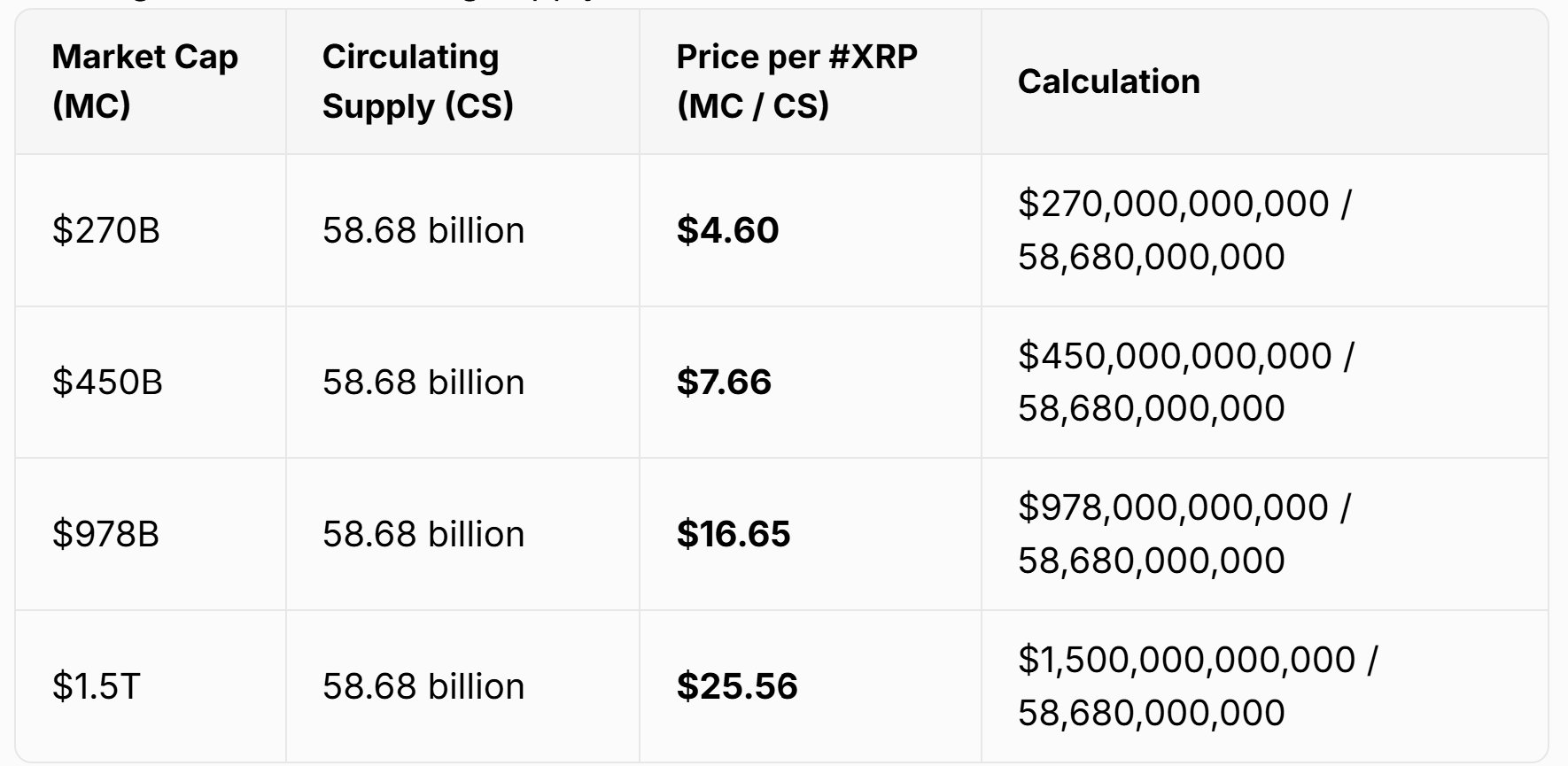Click the Price per #XRP column header
This screenshot has width=1568, height=766.
[x=796, y=81]
